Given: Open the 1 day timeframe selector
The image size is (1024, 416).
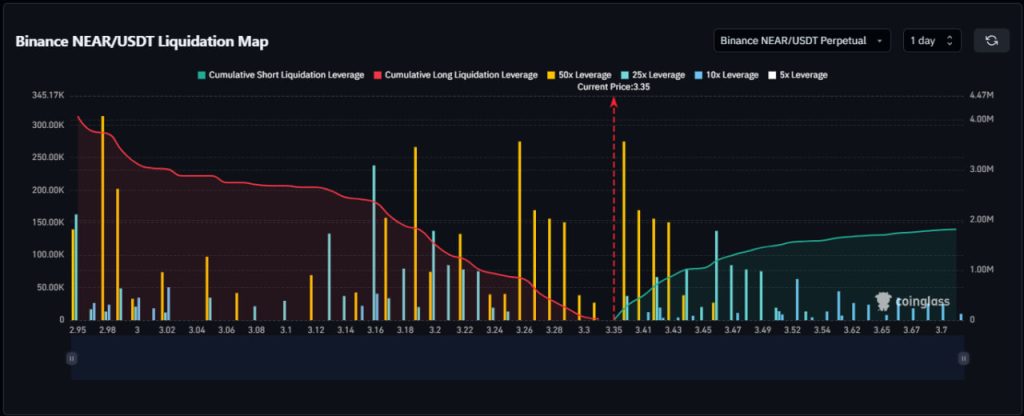Looking at the screenshot, I should click(x=931, y=40).
